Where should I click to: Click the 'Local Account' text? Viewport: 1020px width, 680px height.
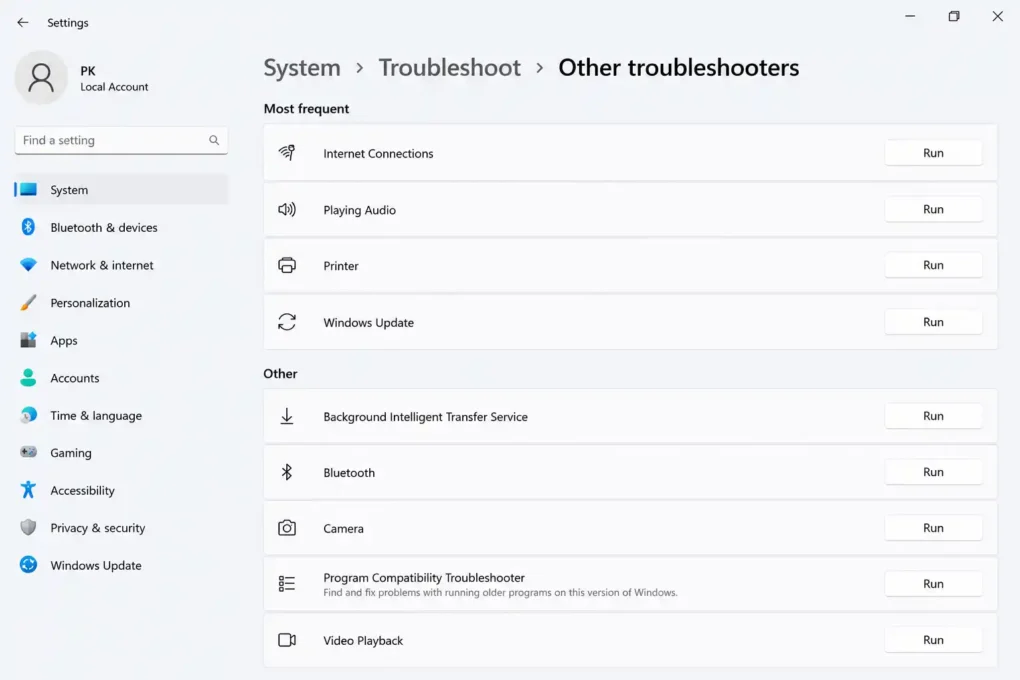[x=114, y=87]
